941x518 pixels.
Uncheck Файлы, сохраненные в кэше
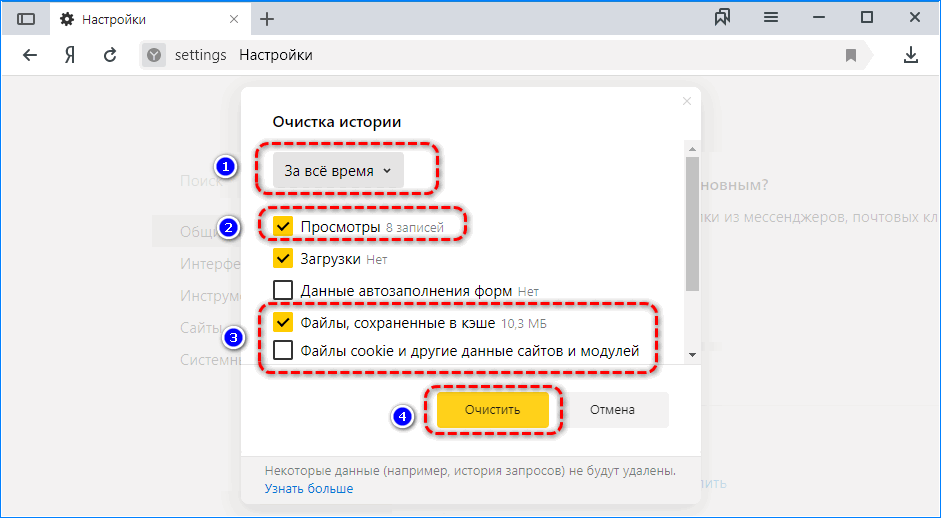coord(283,322)
